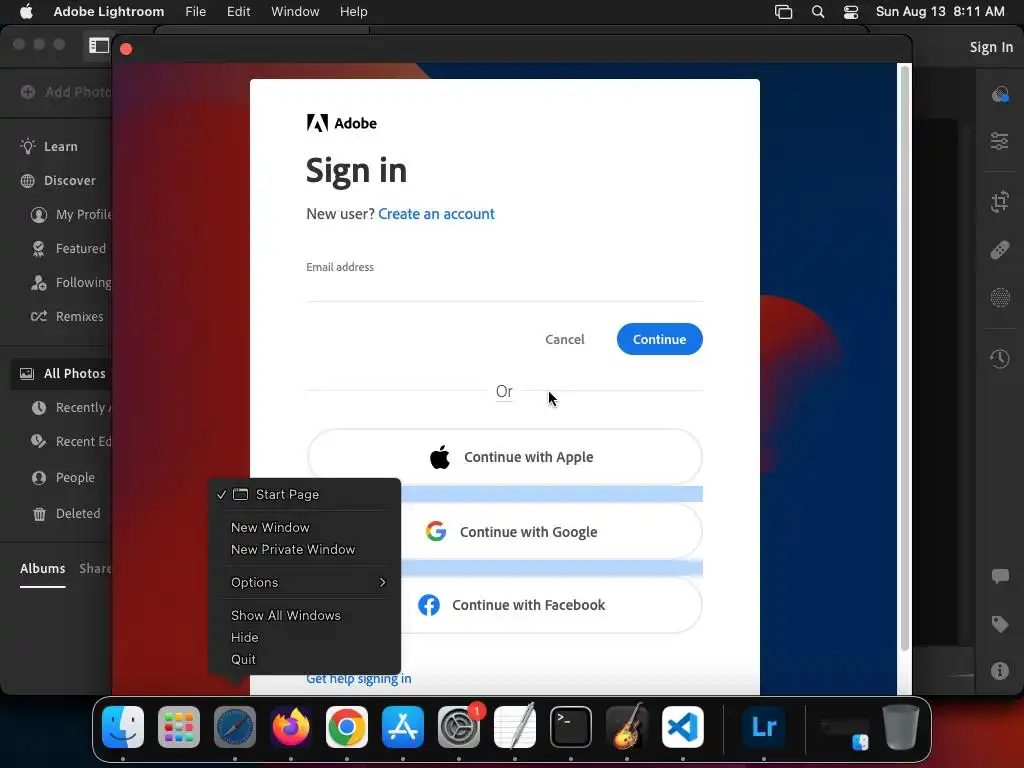The image size is (1024, 768).
Task: Open Visual Studio Code from dock
Action: pos(683,727)
